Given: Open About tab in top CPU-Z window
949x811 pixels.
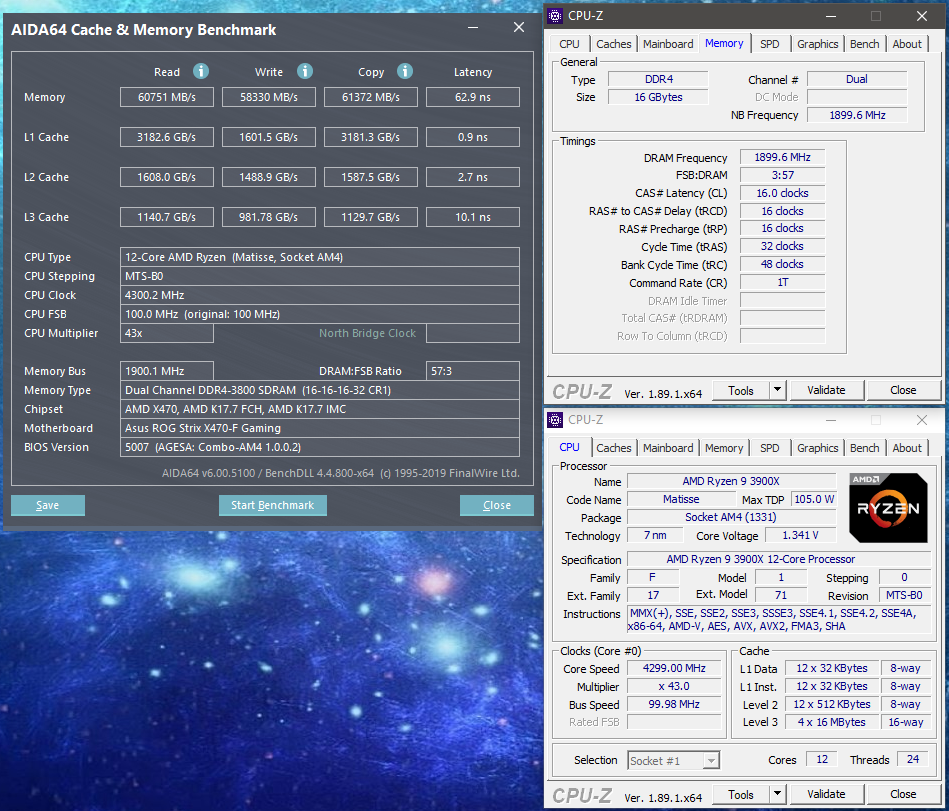Looking at the screenshot, I should click(907, 44).
